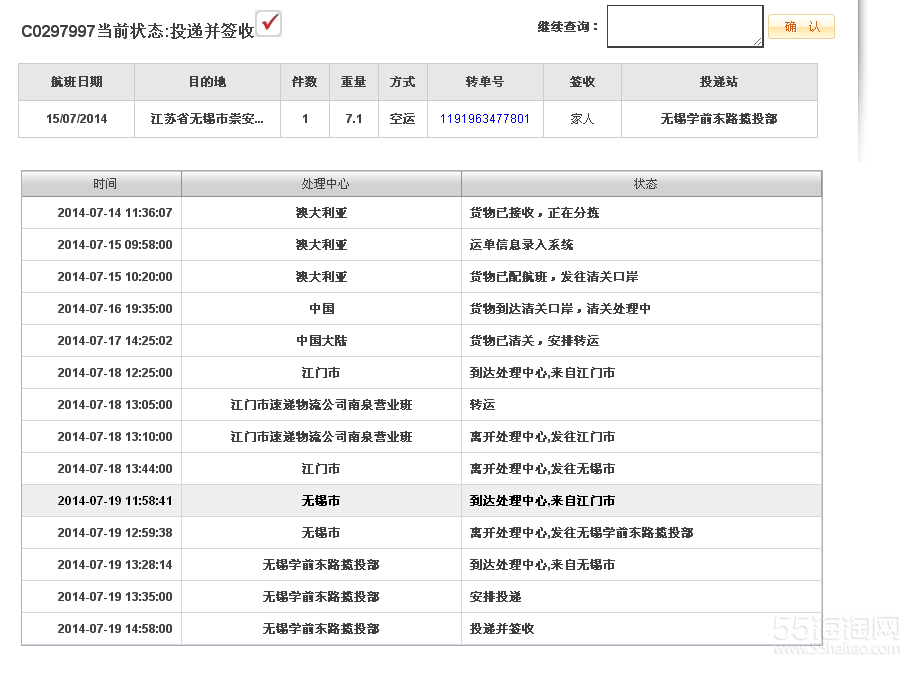
Task: Select the destination 江苏省无锡市崇安... cell
Action: click(207, 119)
